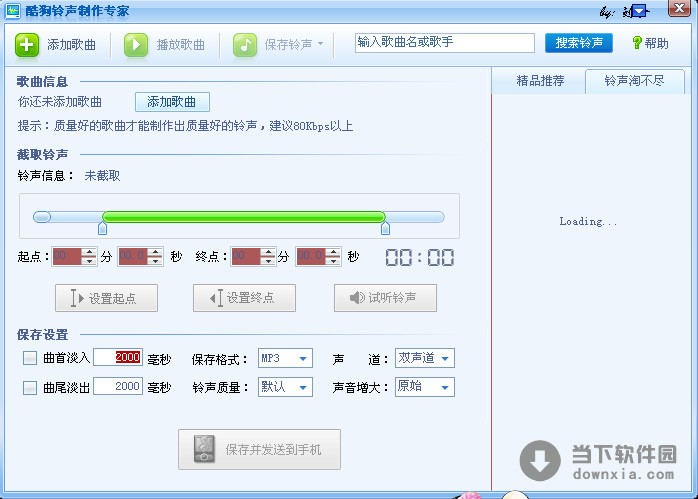Click the 曲尾淡出 milliseconds field
Viewport: 698px width, 499px height.
tap(118, 386)
